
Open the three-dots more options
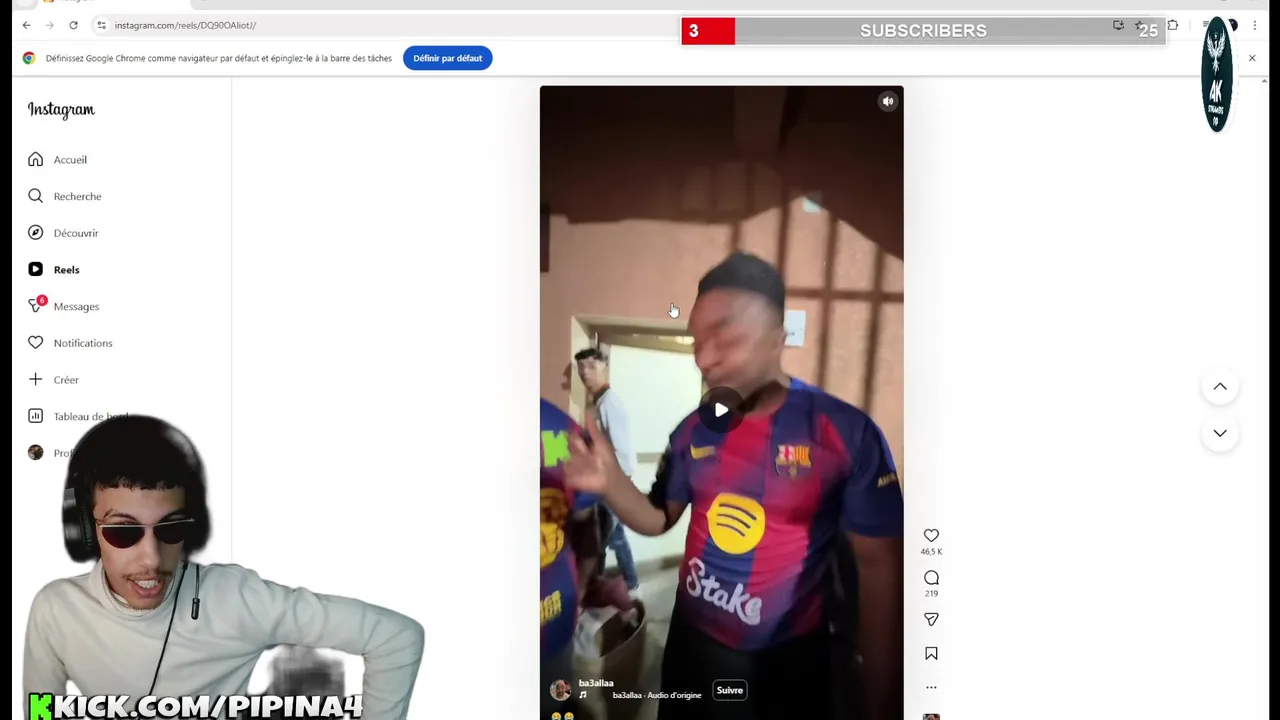931,687
